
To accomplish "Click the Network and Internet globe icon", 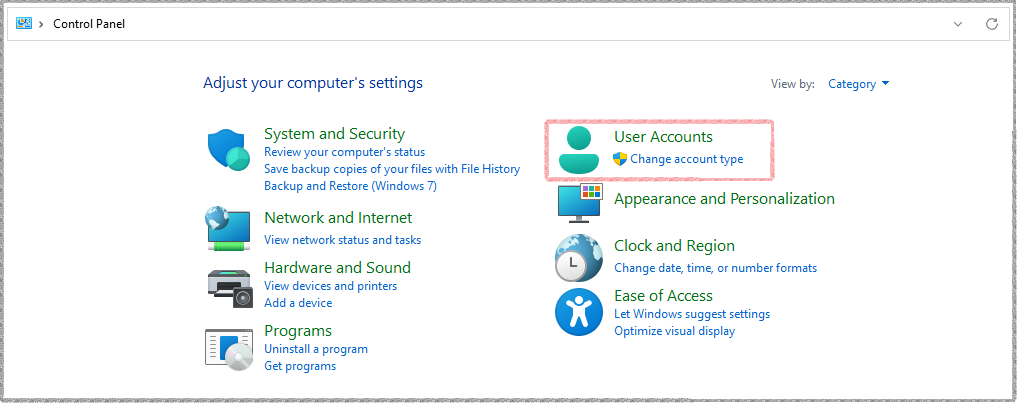I will pyautogui.click(x=228, y=228).
